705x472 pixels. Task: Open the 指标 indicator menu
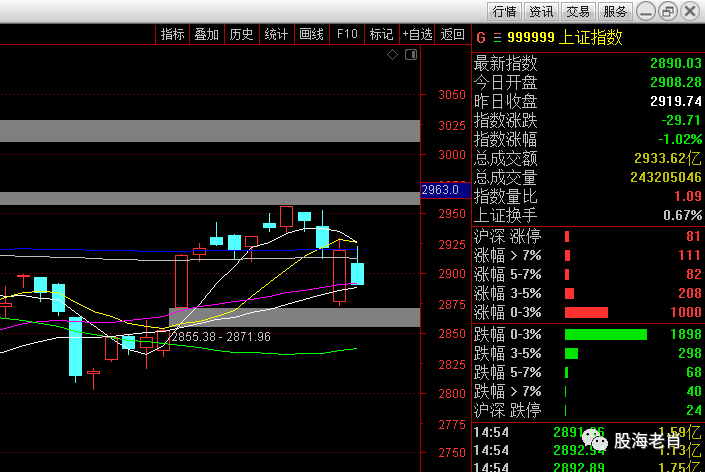point(172,34)
